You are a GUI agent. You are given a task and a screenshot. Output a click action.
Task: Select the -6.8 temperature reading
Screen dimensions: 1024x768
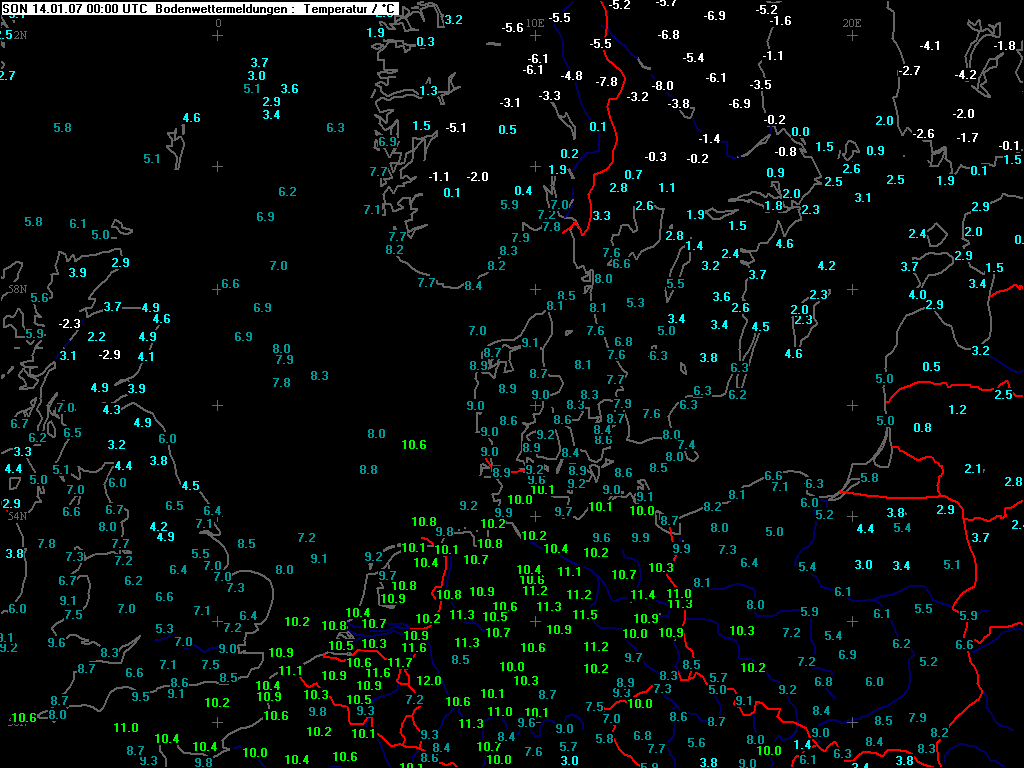[669, 35]
